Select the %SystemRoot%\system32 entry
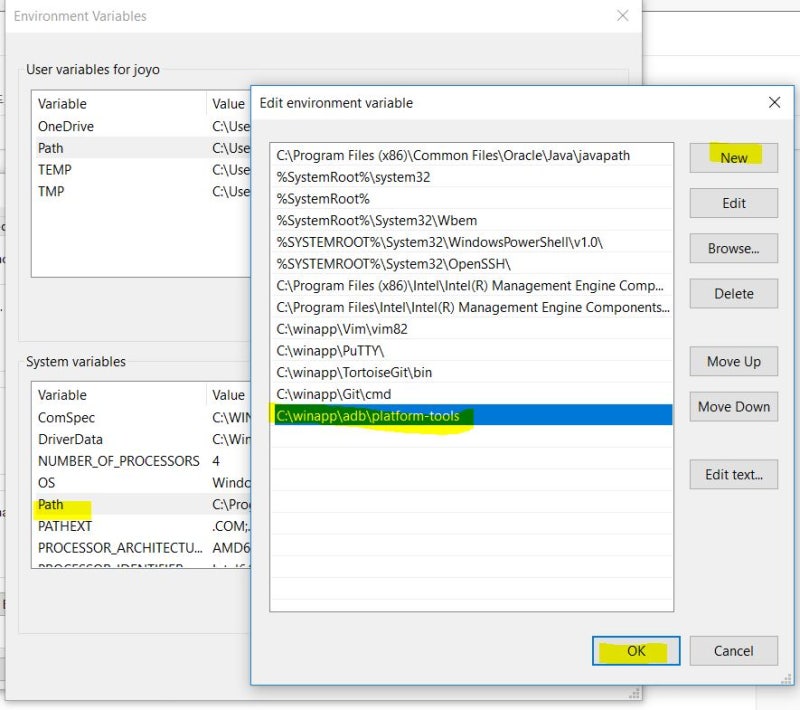Viewport: 800px width, 710px height. [471, 177]
